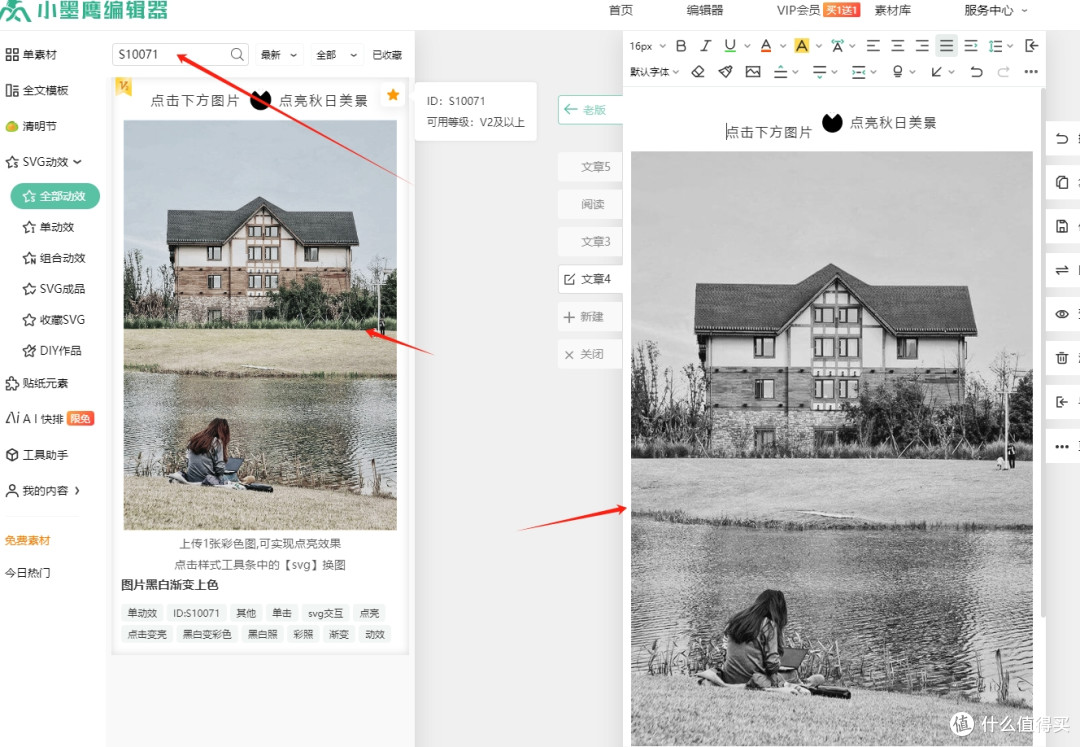Image resolution: width=1080 pixels, height=747 pixels.
Task: Click the paragraph spacing before icon
Action: coord(780,72)
